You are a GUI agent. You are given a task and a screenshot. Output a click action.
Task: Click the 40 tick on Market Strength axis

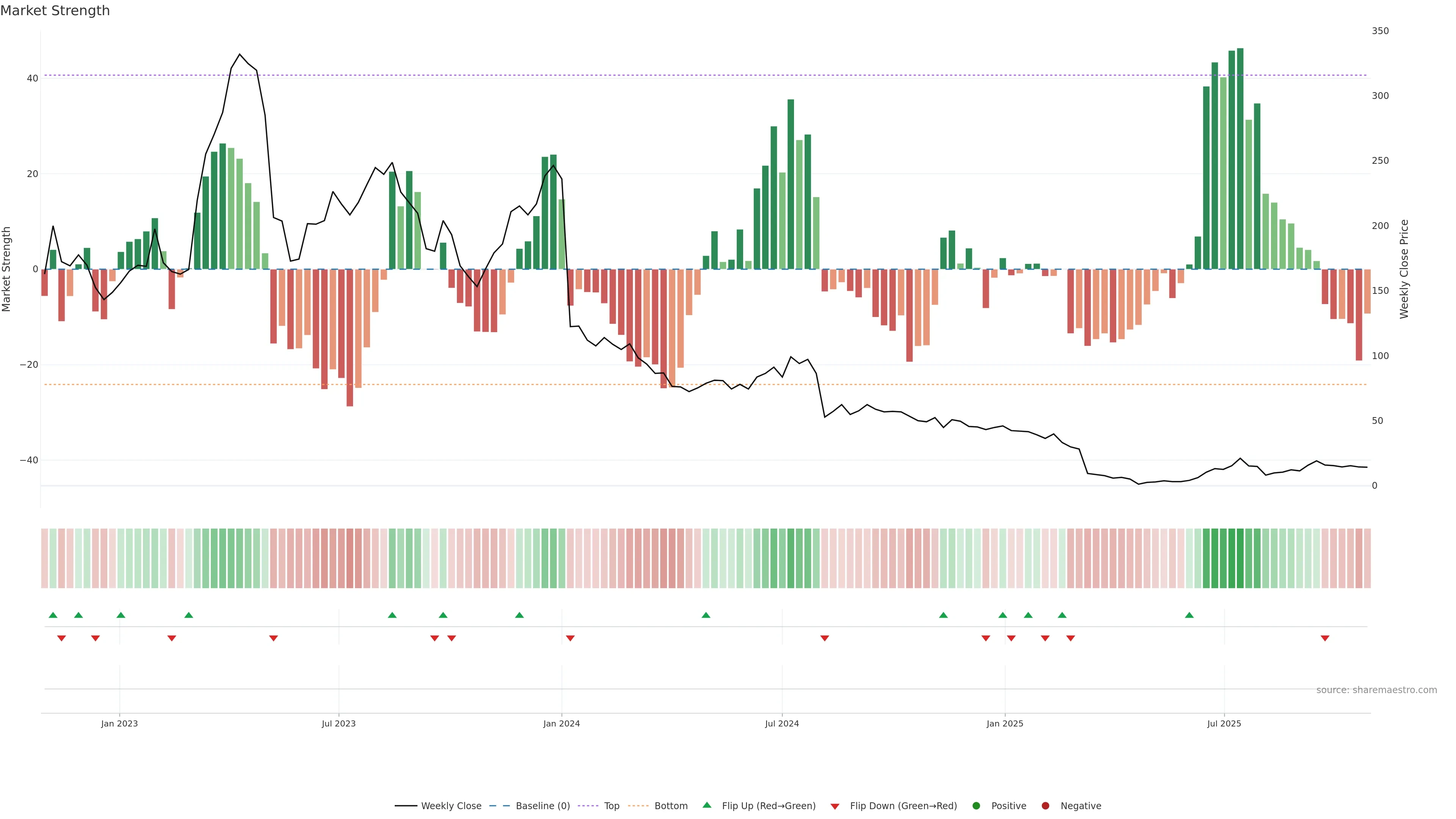pos(32,78)
